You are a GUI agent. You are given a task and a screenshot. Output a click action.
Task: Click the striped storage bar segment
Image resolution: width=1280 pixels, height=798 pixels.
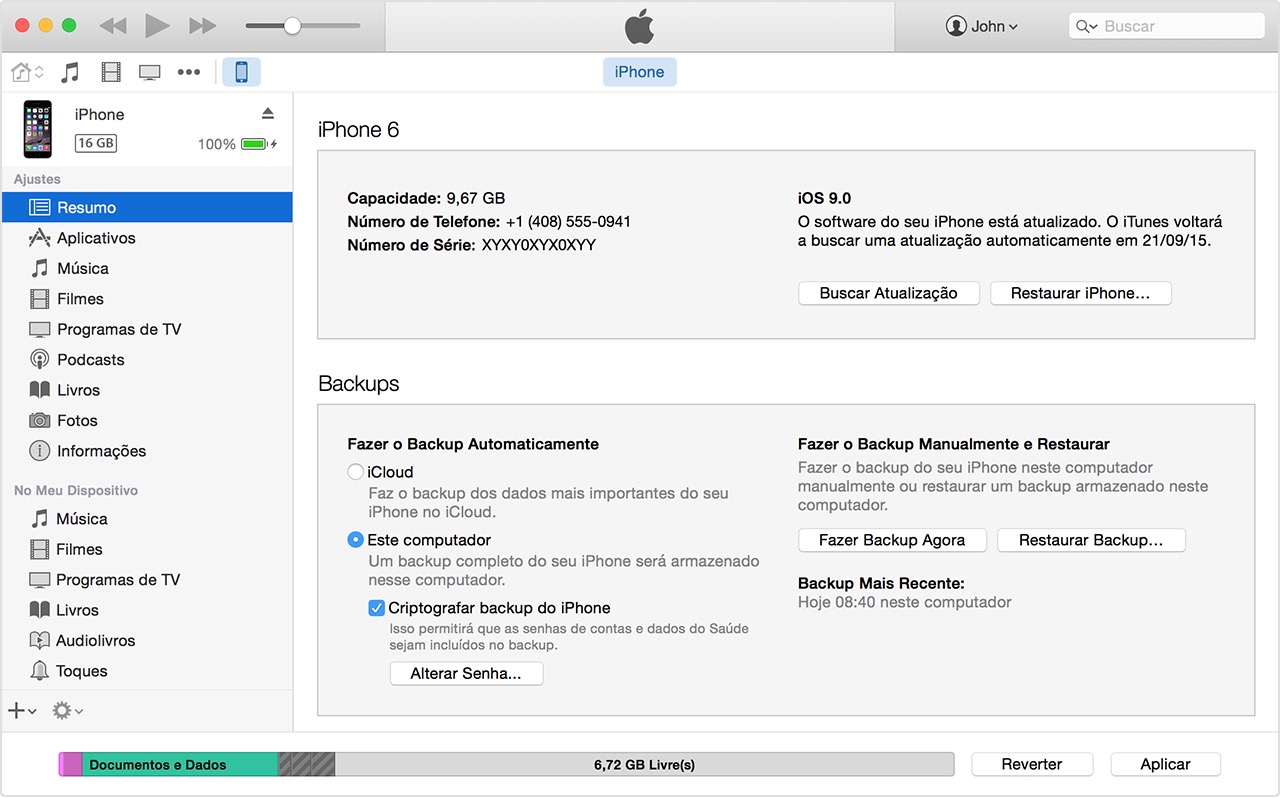(306, 765)
